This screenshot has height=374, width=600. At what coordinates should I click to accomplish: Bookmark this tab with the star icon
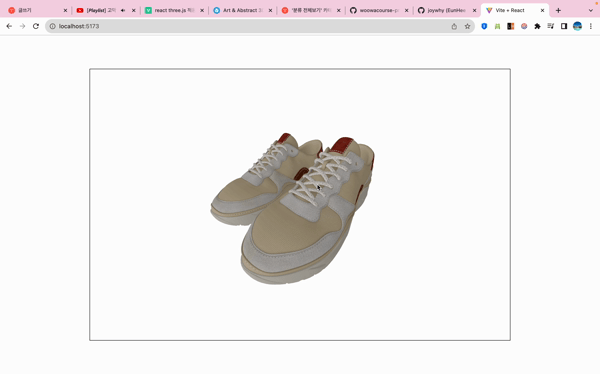click(467, 26)
